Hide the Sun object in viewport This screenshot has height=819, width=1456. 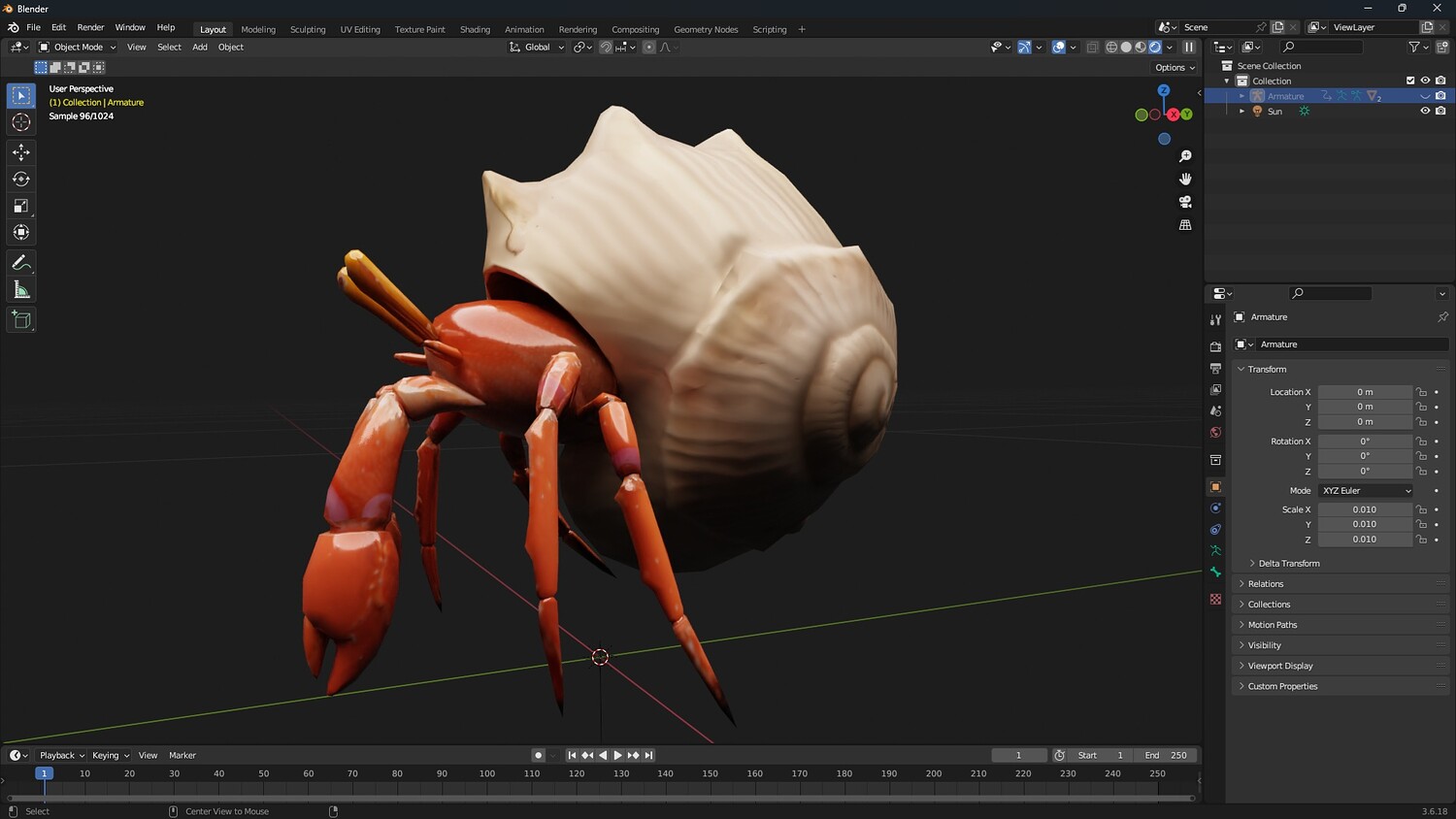[x=1425, y=111]
